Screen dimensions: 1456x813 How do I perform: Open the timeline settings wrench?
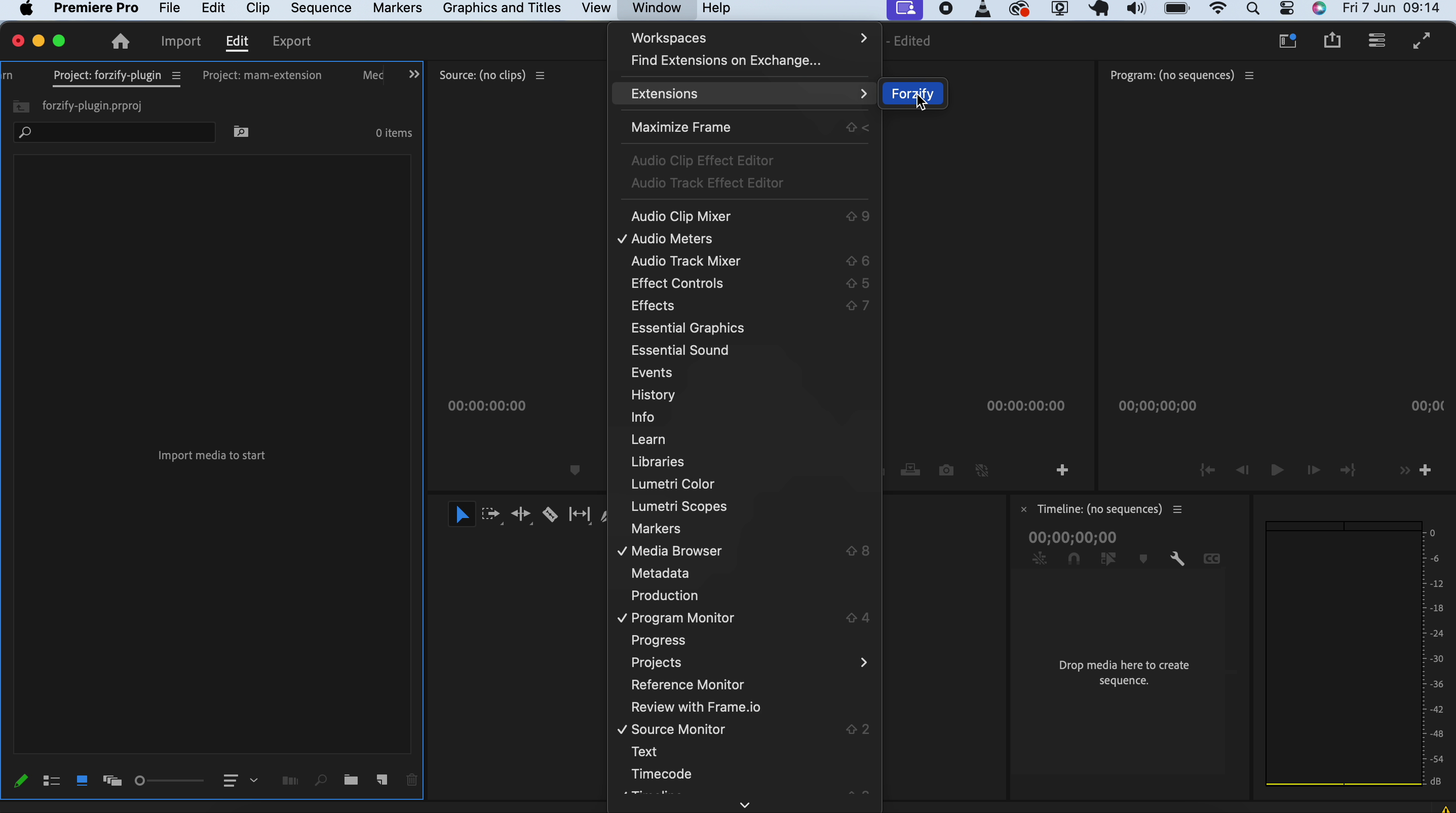(1178, 559)
